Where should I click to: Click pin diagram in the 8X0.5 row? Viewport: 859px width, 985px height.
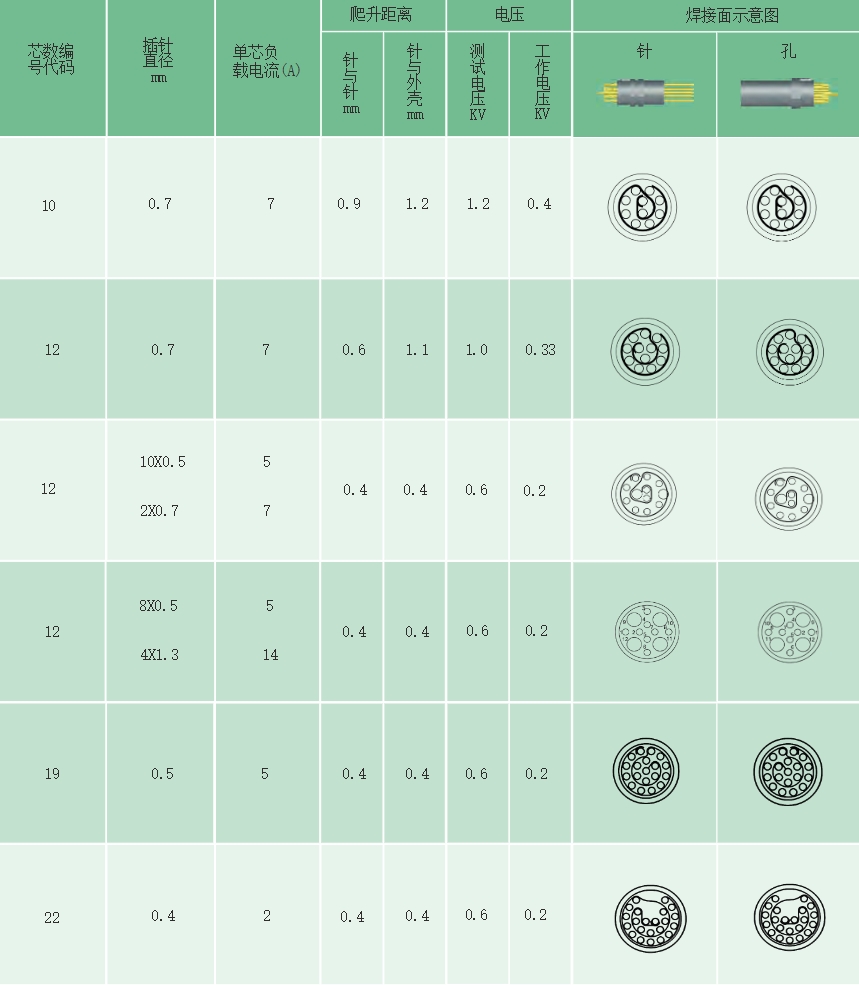point(645,631)
